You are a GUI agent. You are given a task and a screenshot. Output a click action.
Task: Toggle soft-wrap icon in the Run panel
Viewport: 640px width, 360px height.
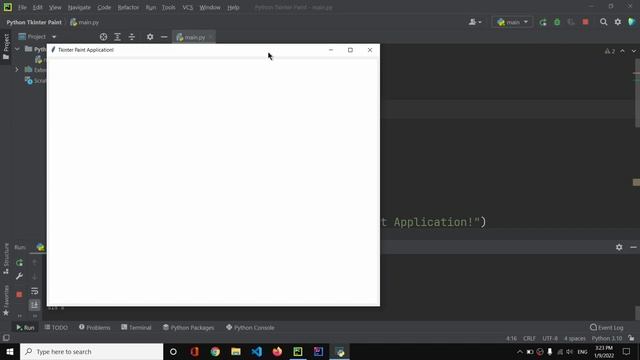pos(35,291)
